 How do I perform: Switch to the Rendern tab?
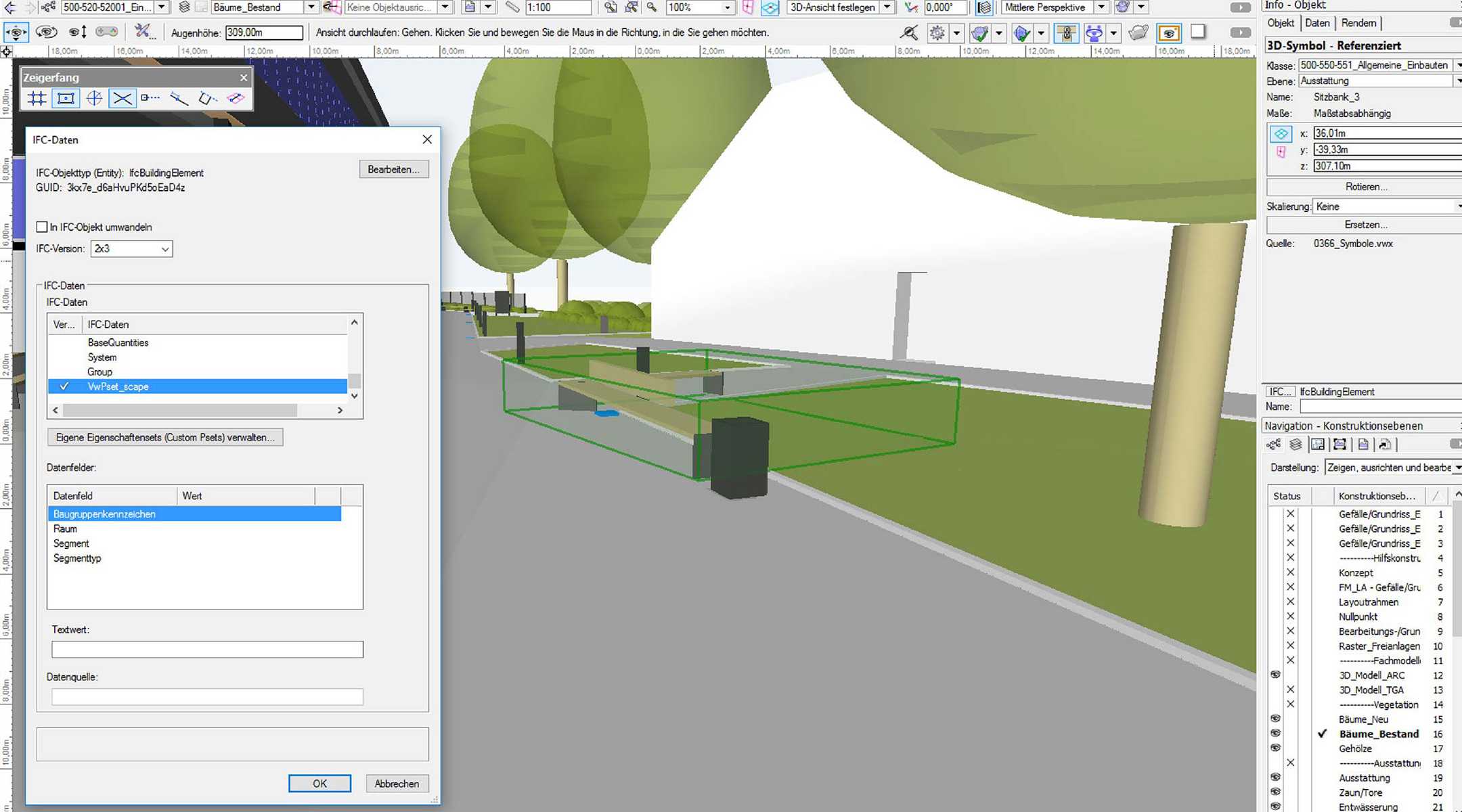1358,23
